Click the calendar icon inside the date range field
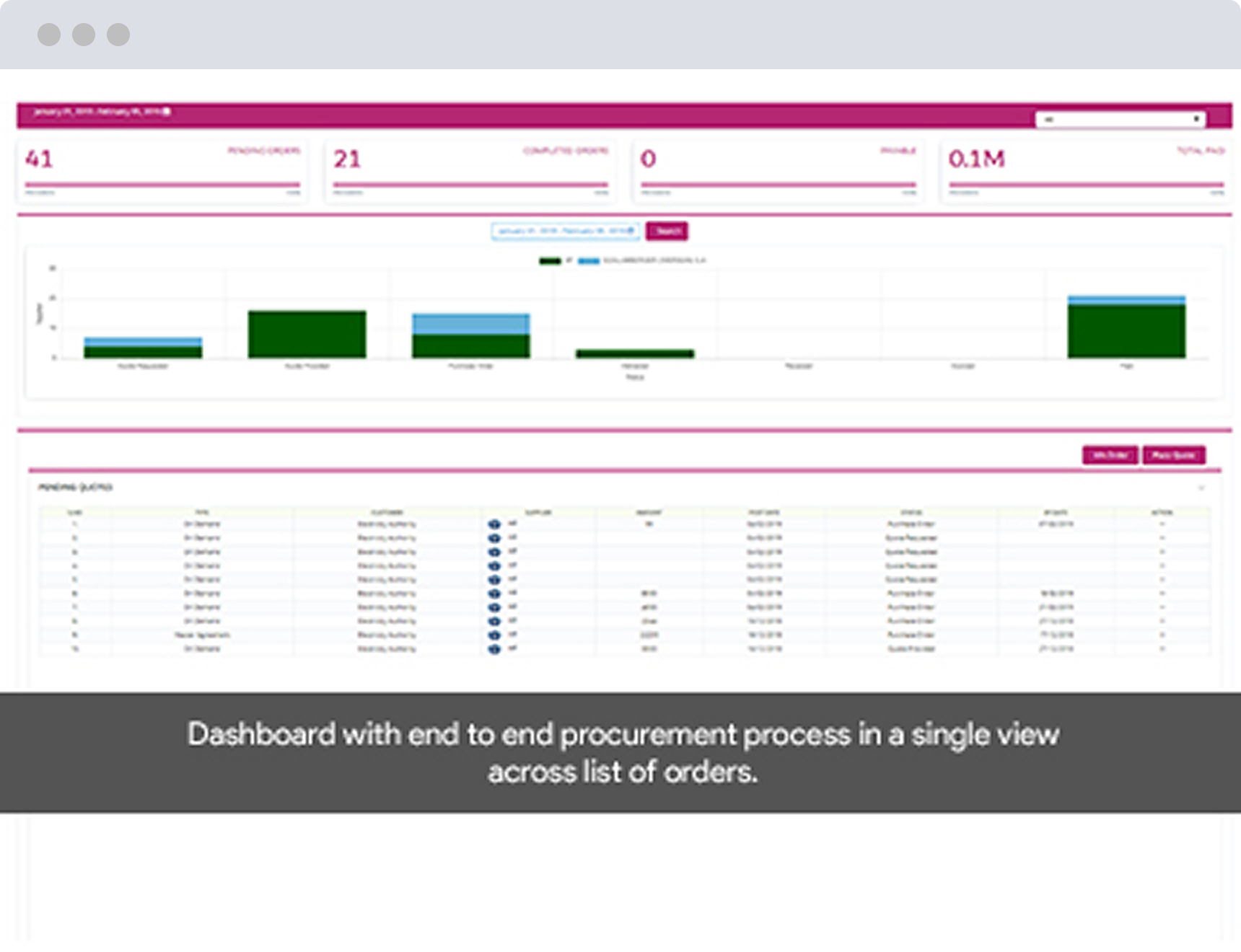Image resolution: width=1241 pixels, height=952 pixels. coord(631,231)
